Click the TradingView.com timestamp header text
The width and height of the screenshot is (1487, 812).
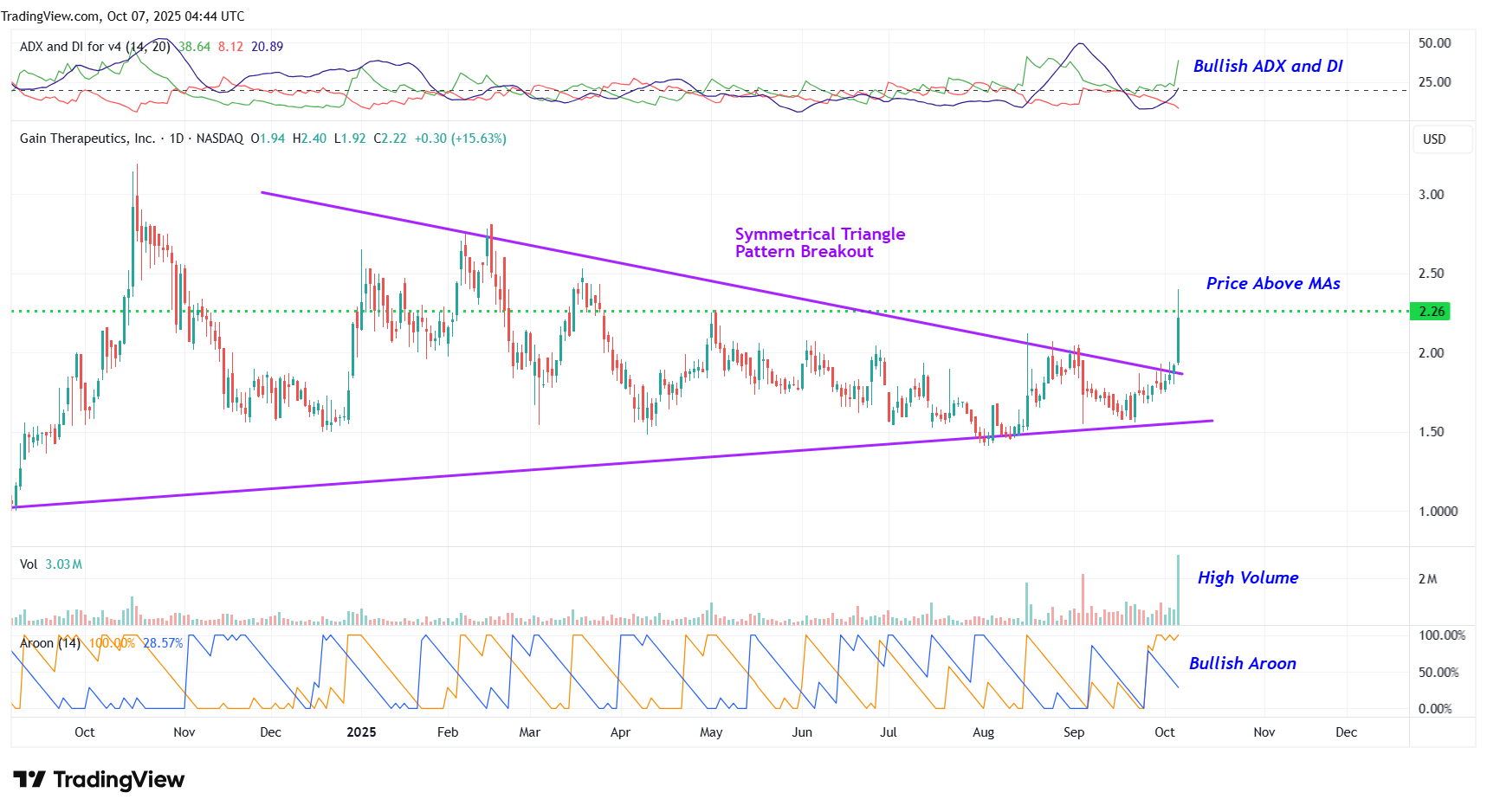click(123, 16)
